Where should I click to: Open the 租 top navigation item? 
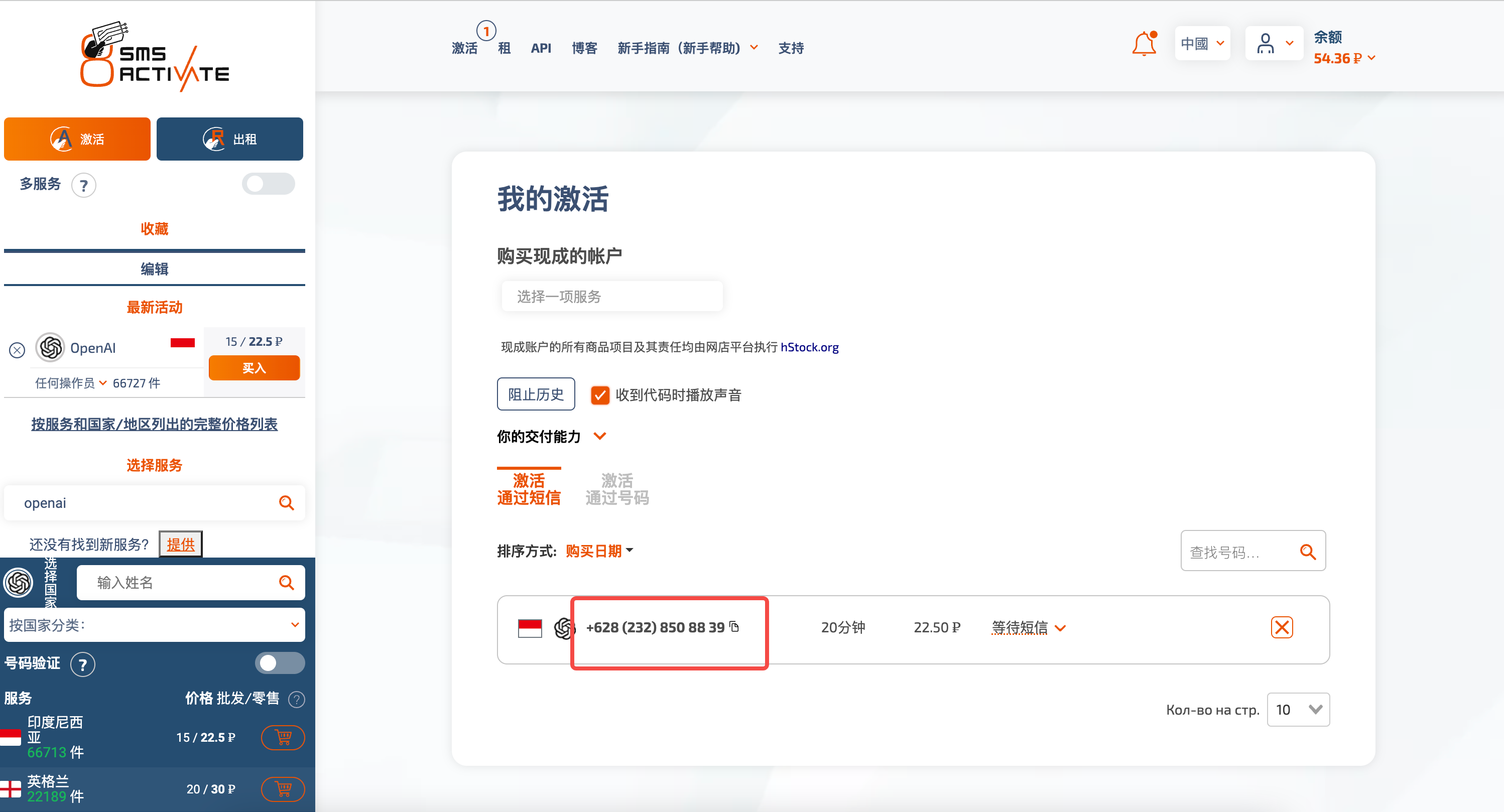(505, 48)
